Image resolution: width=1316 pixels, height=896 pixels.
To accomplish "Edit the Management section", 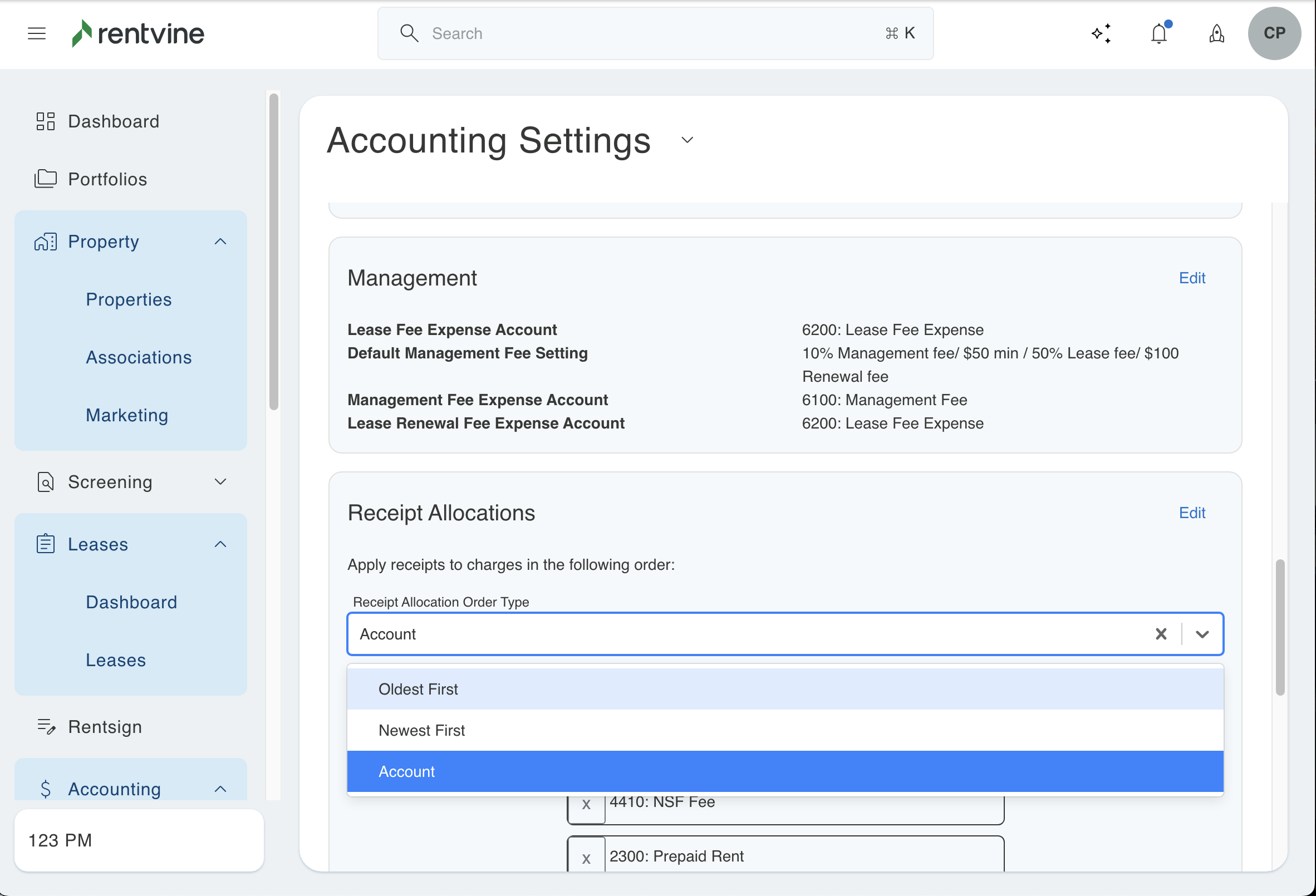I will (x=1192, y=278).
